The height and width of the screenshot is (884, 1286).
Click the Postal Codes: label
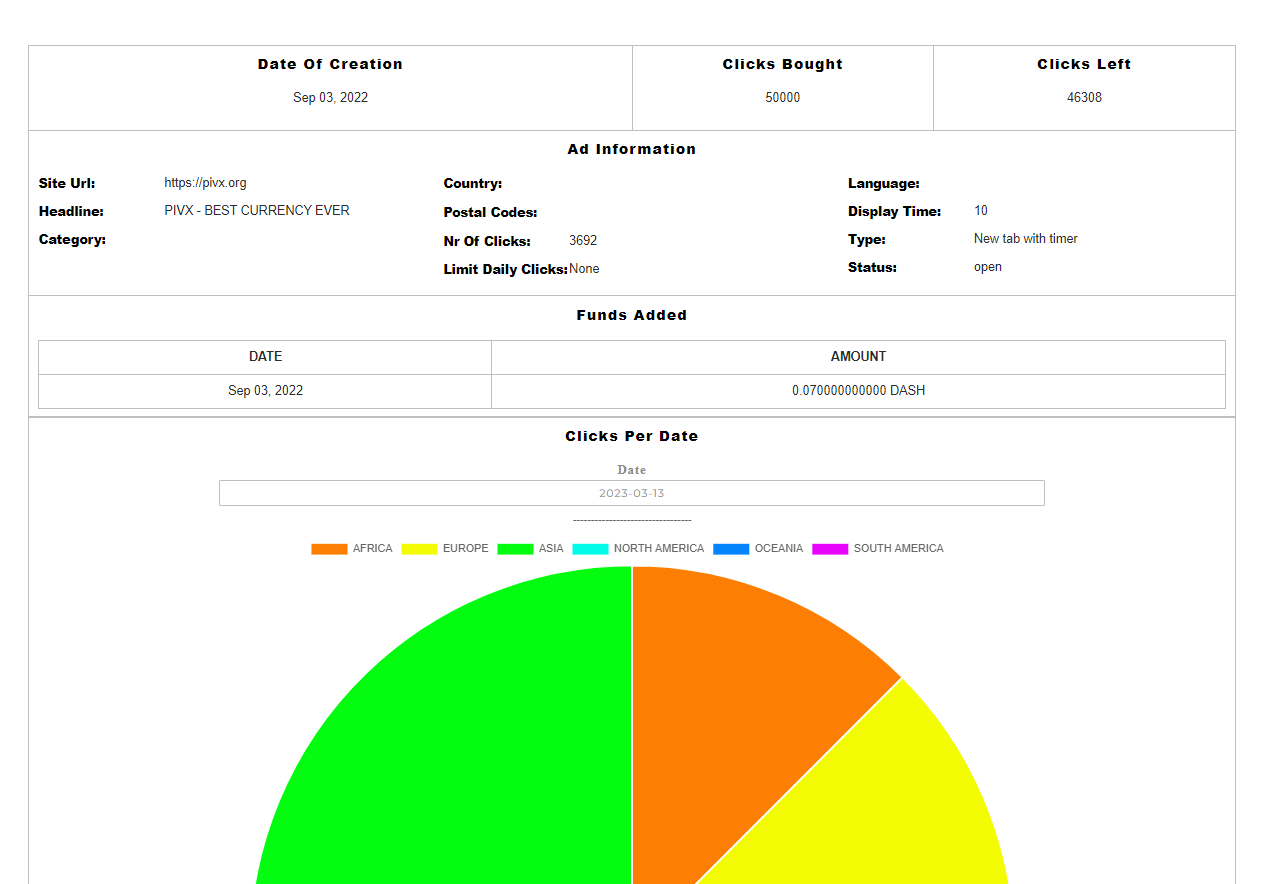tap(491, 213)
